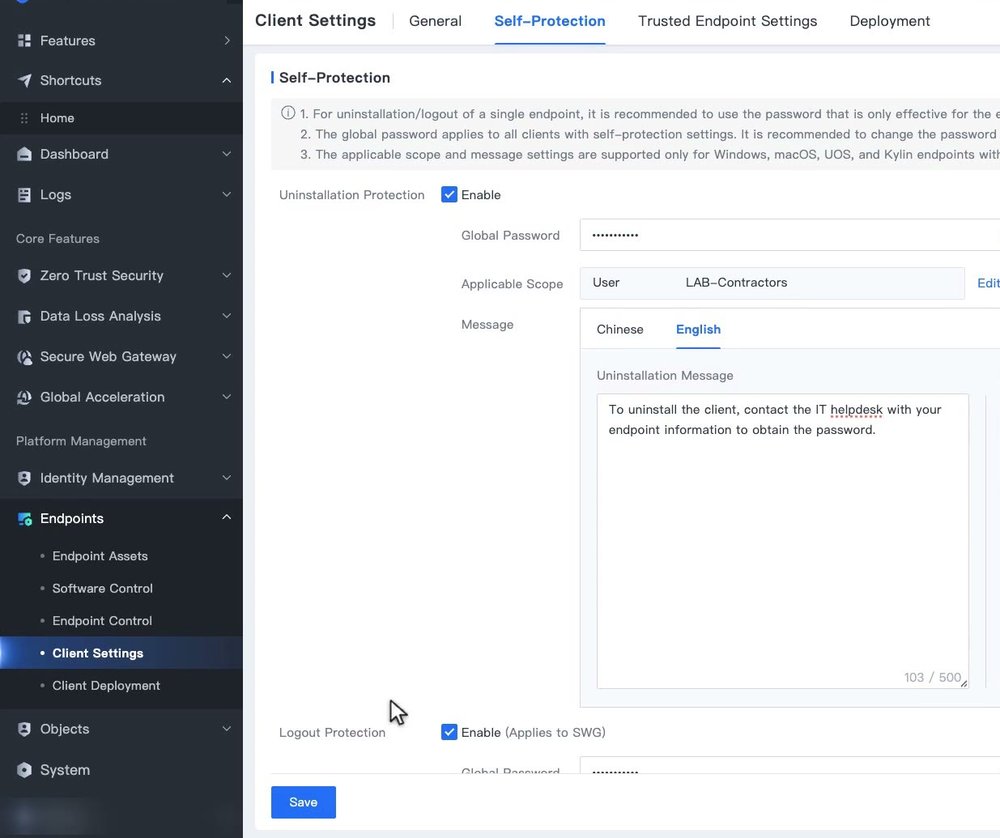The width and height of the screenshot is (1000, 838).
Task: Click the System hexagon icon
Action: tap(24, 770)
